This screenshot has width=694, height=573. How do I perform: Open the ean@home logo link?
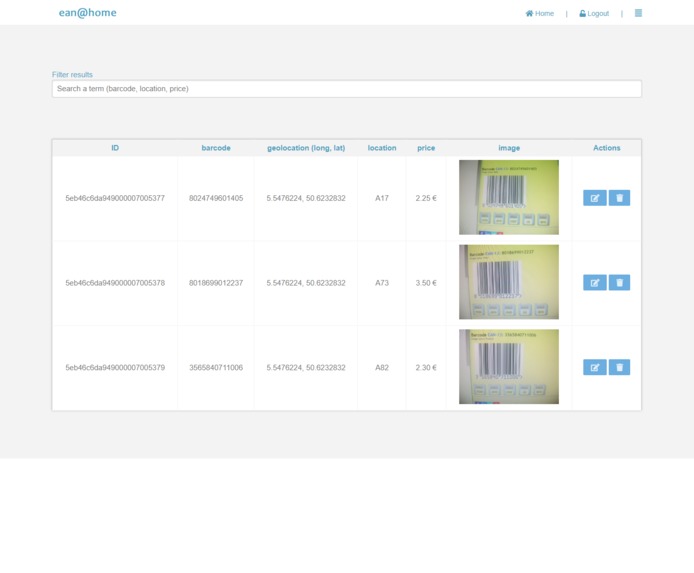coord(88,13)
